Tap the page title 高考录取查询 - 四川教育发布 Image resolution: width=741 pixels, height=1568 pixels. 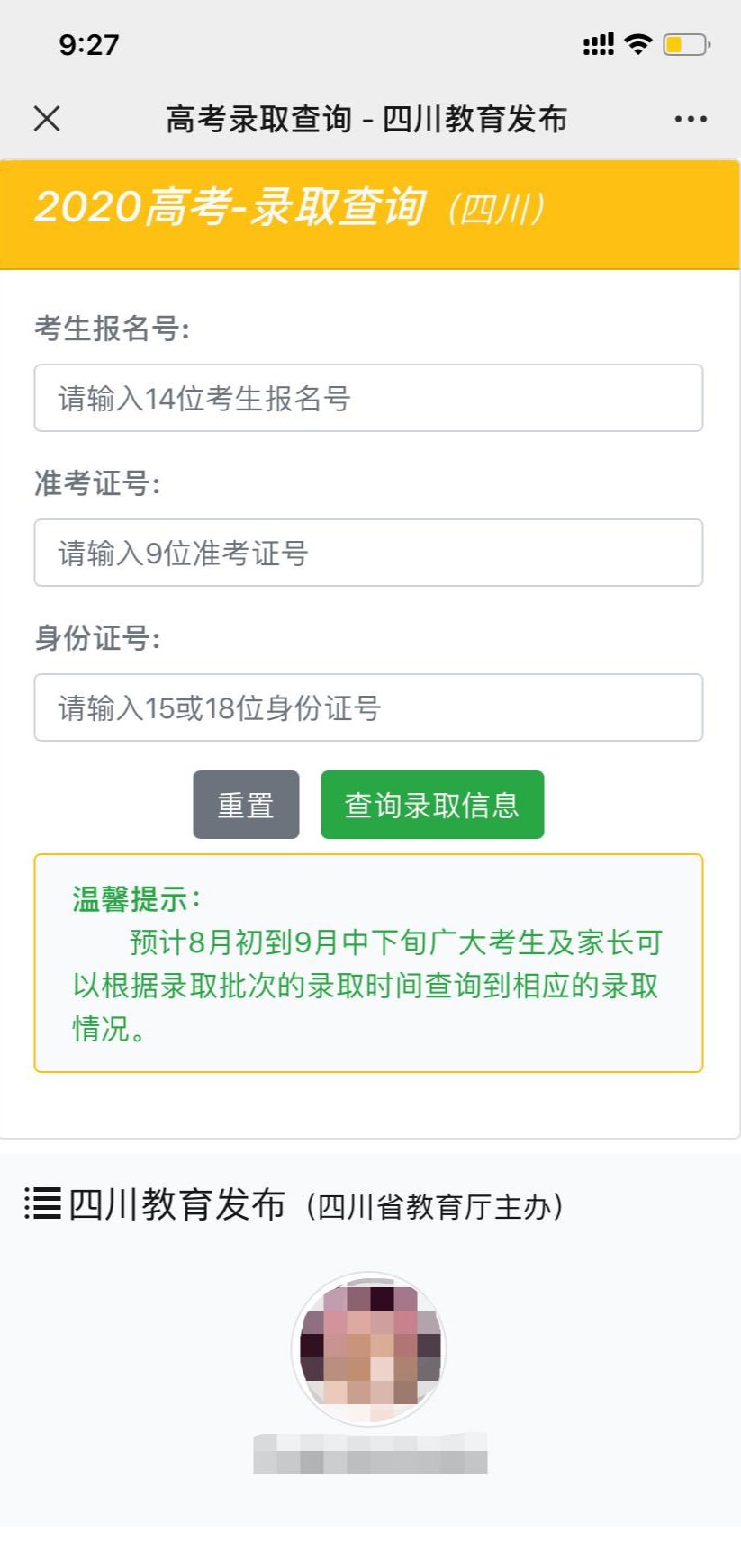[366, 119]
